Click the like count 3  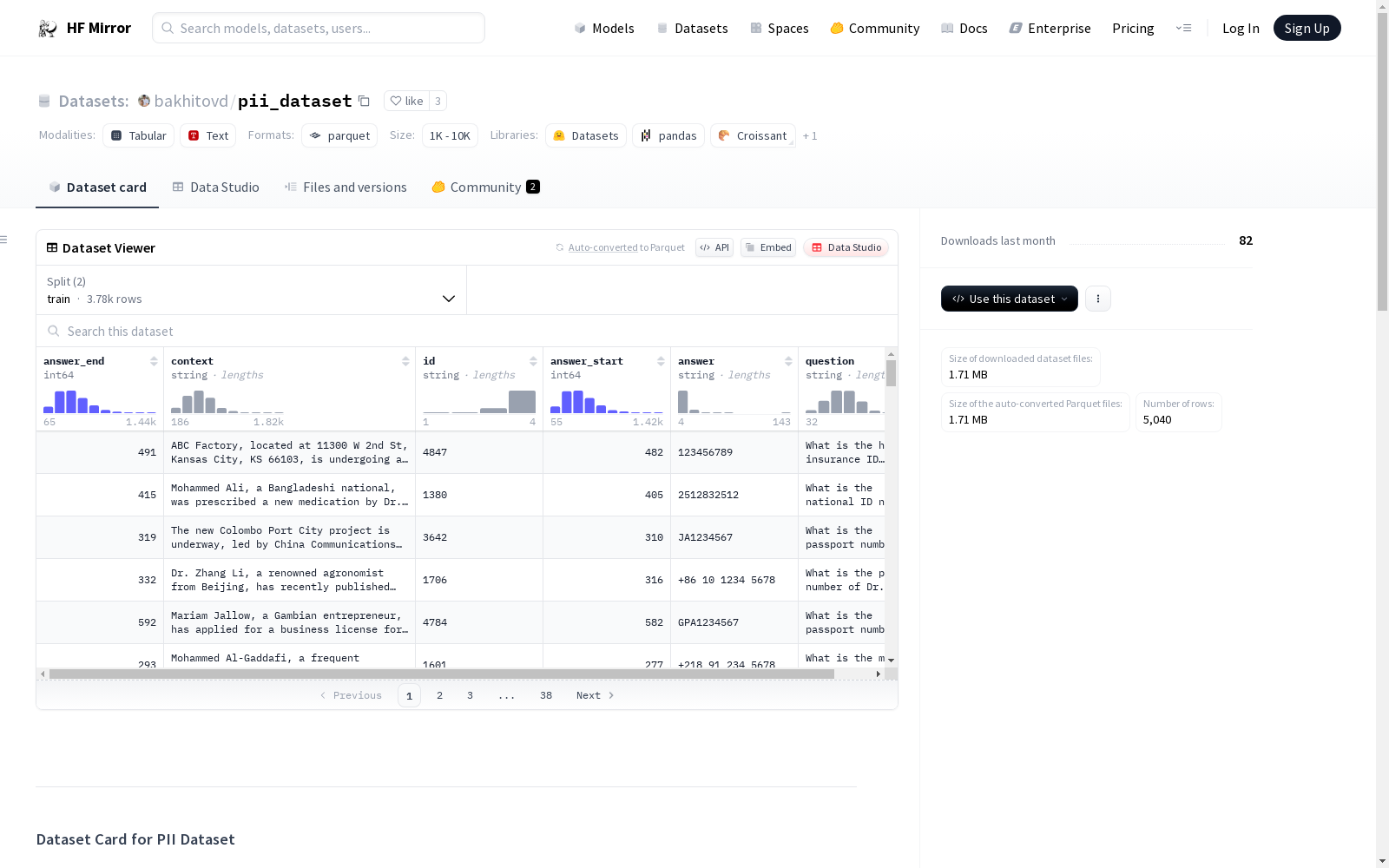[x=438, y=102]
